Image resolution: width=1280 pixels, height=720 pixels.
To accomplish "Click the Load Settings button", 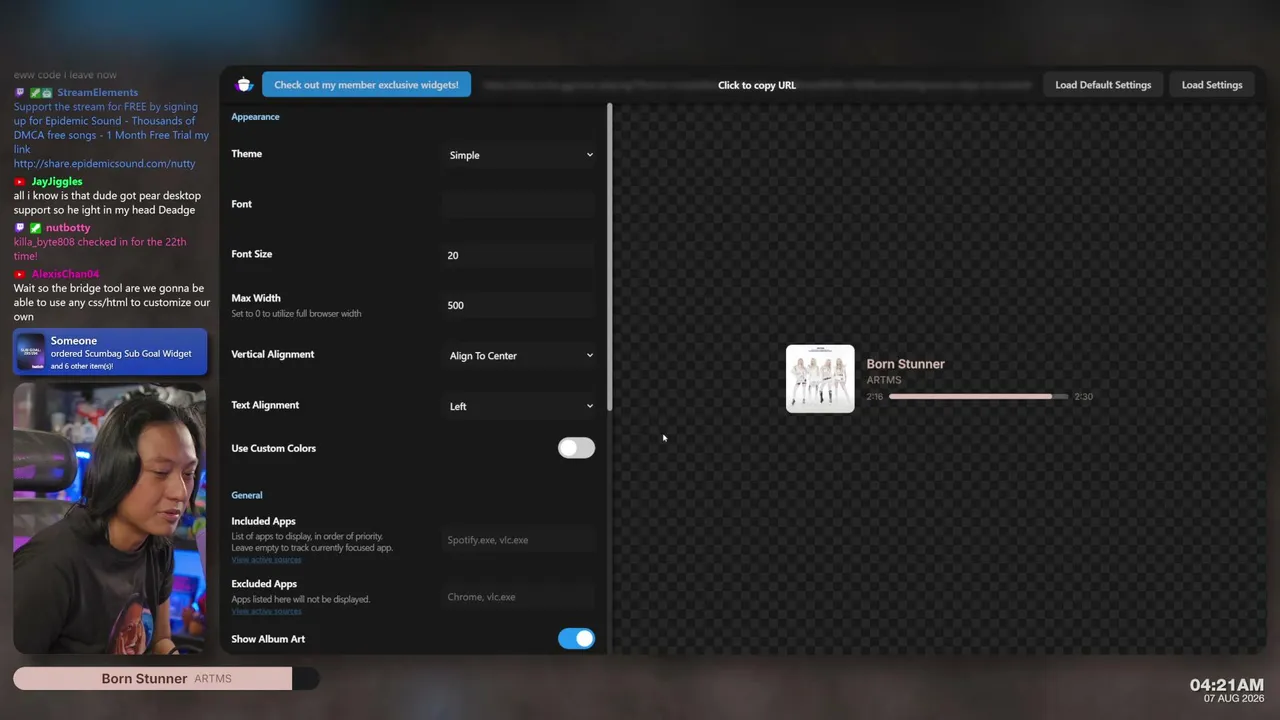I will [x=1212, y=85].
